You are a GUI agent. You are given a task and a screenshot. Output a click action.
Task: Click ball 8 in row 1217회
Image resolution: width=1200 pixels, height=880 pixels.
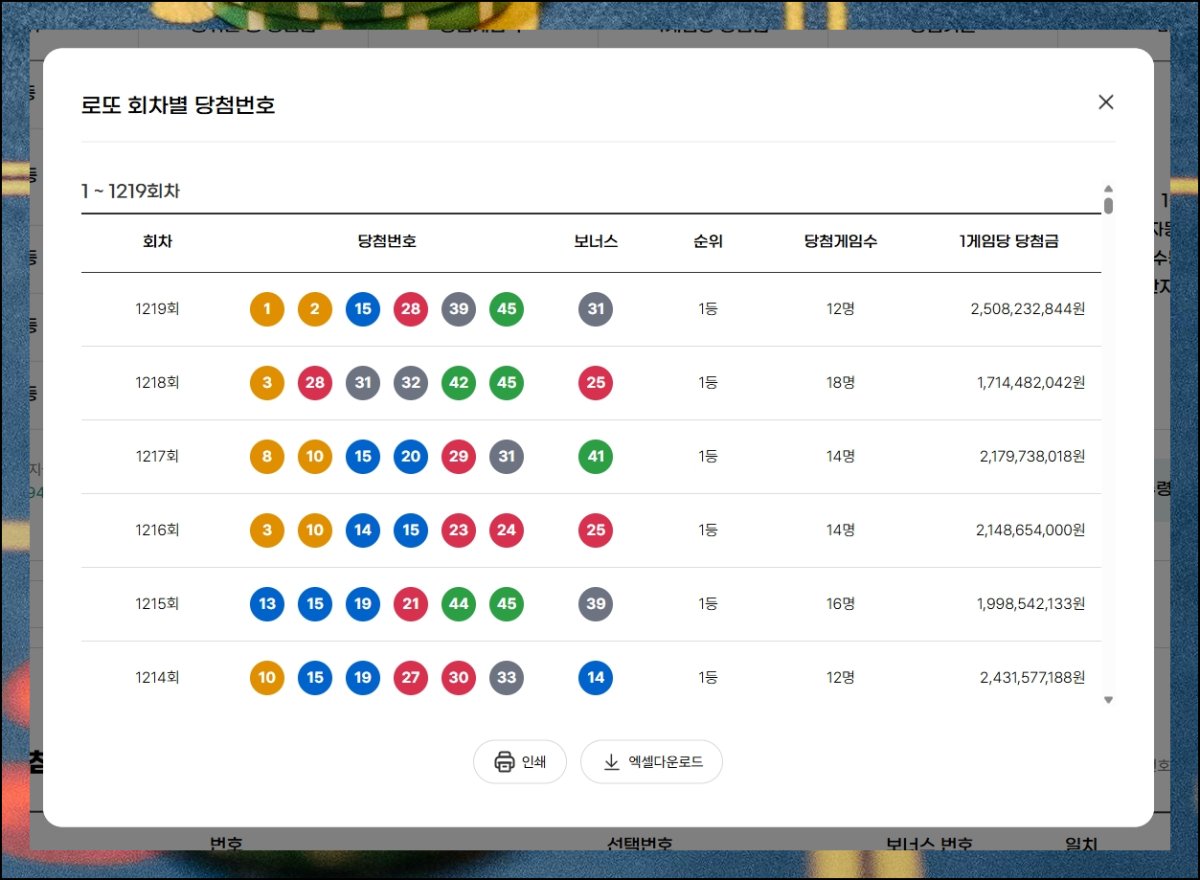267,457
